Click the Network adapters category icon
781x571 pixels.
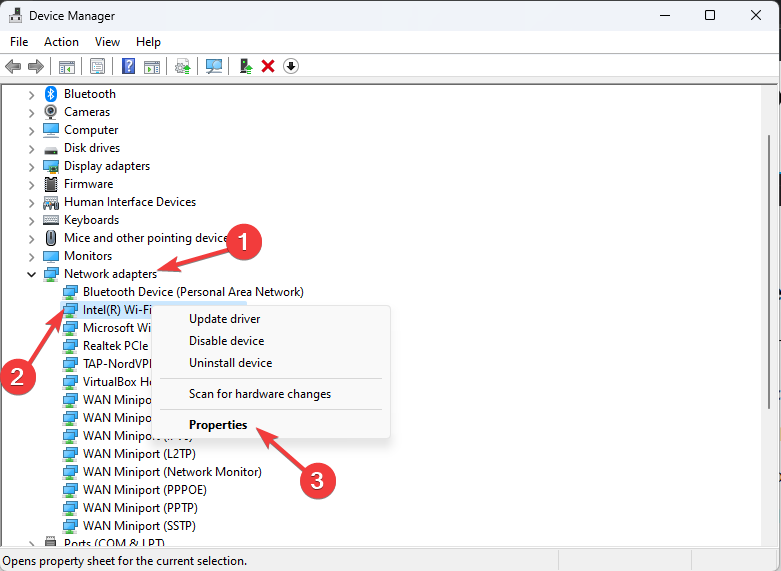tap(51, 274)
